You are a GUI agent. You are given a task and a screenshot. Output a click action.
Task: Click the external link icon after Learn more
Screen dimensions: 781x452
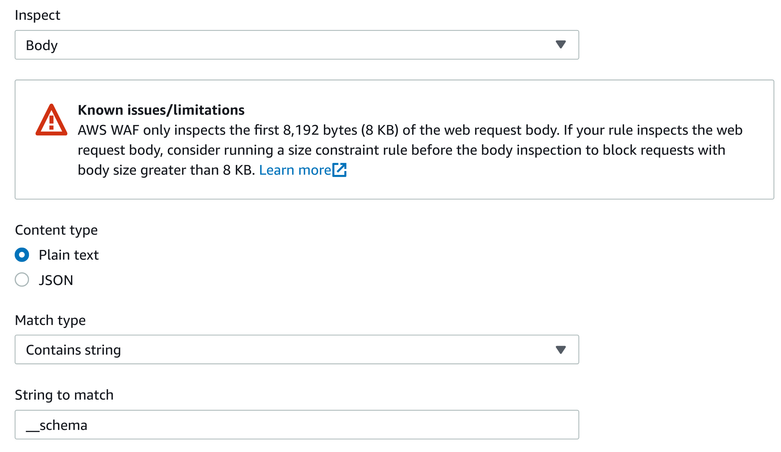(x=340, y=170)
